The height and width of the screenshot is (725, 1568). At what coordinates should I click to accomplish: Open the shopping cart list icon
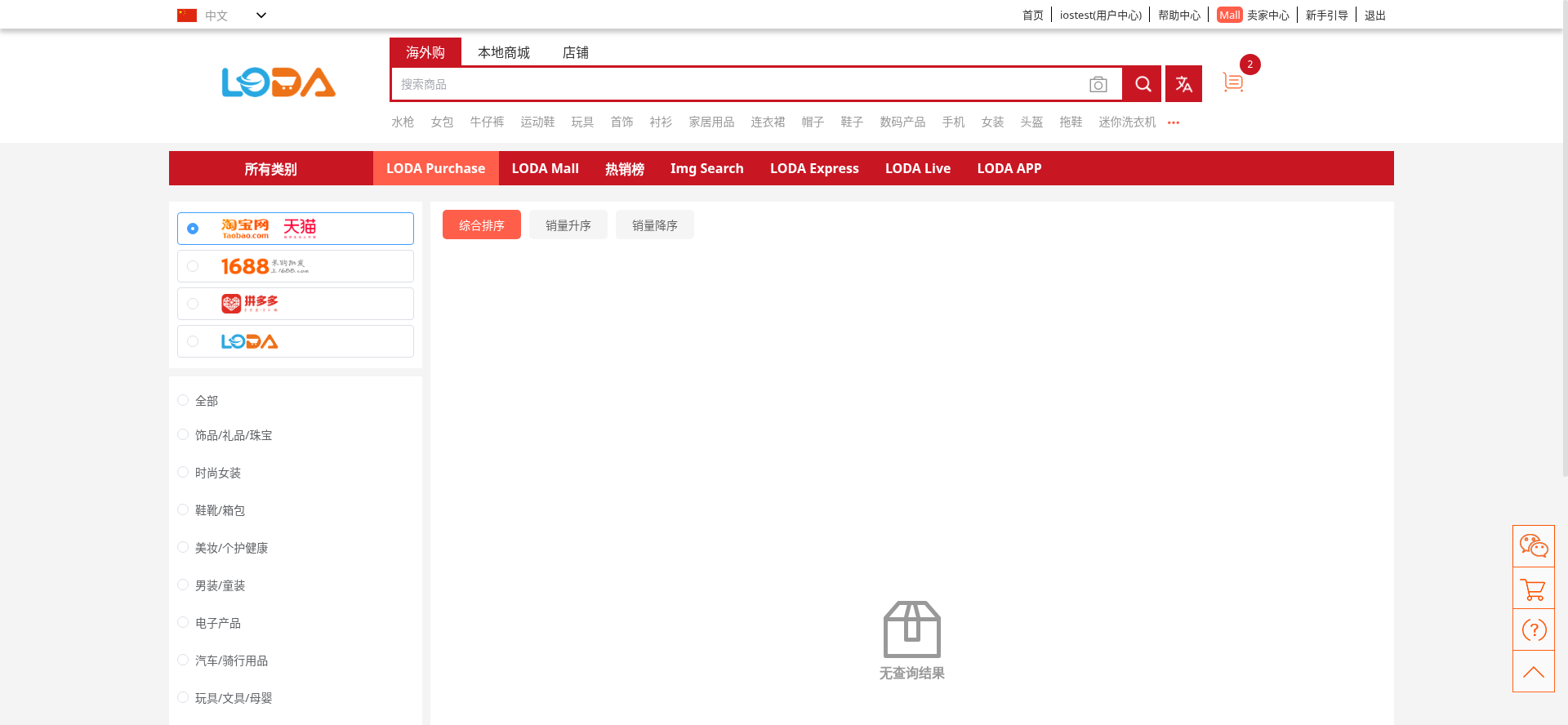[1233, 82]
